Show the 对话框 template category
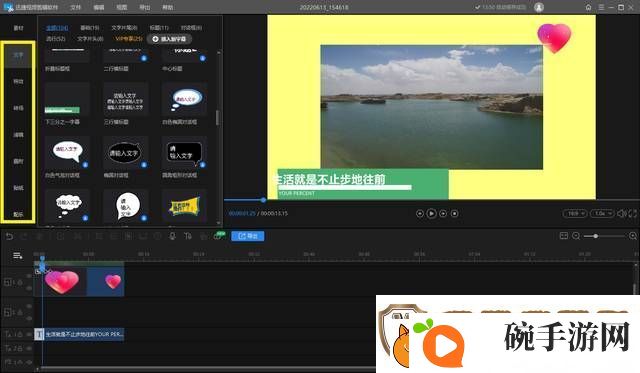Screen dimensions: 640x373 [191, 28]
